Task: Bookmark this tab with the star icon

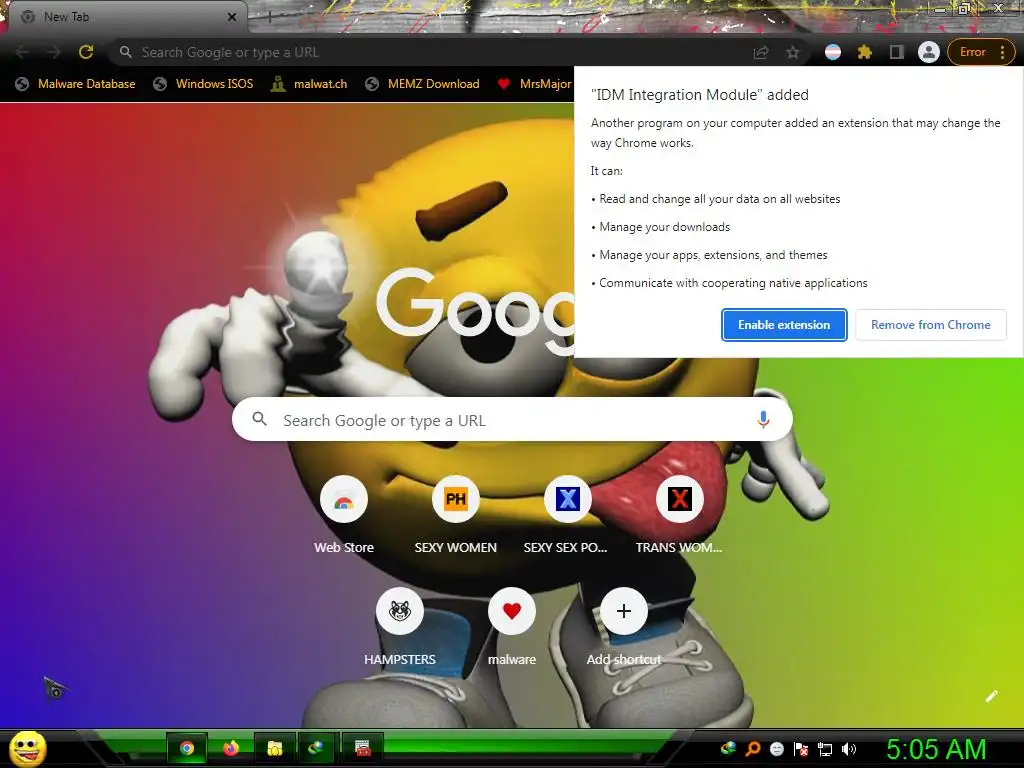Action: [x=793, y=52]
